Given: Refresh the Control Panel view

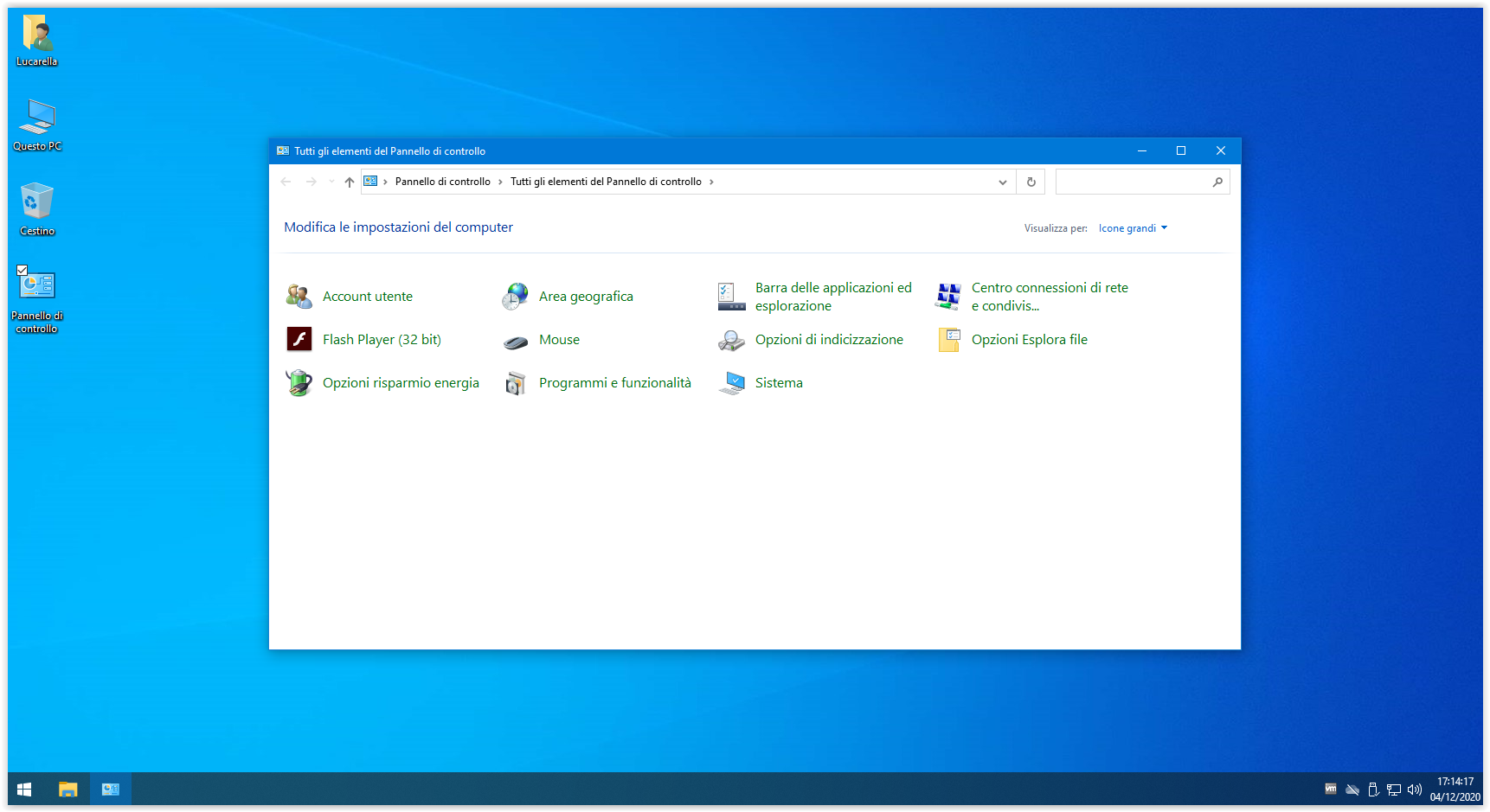Looking at the screenshot, I should point(1031,182).
